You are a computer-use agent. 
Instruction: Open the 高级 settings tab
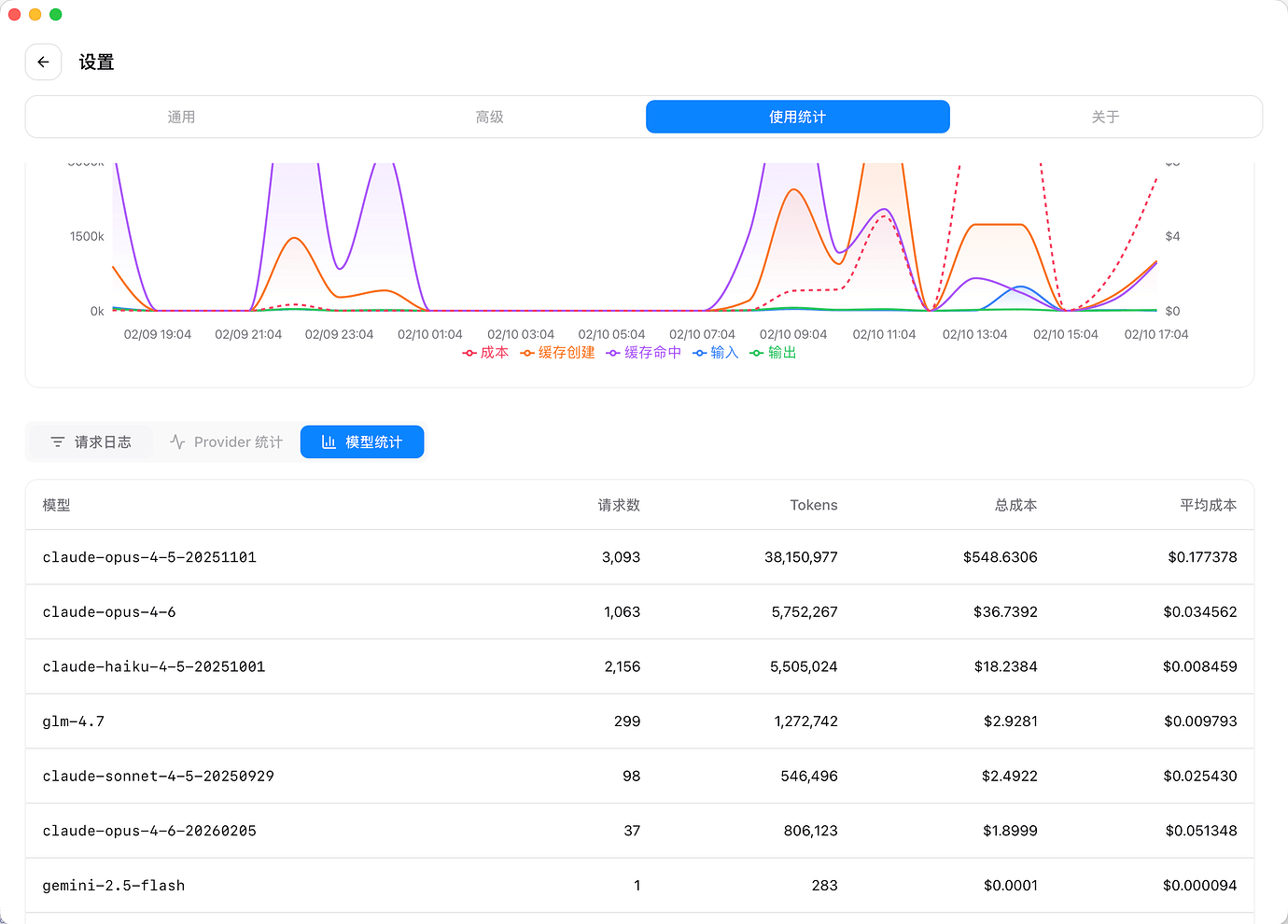click(x=489, y=117)
